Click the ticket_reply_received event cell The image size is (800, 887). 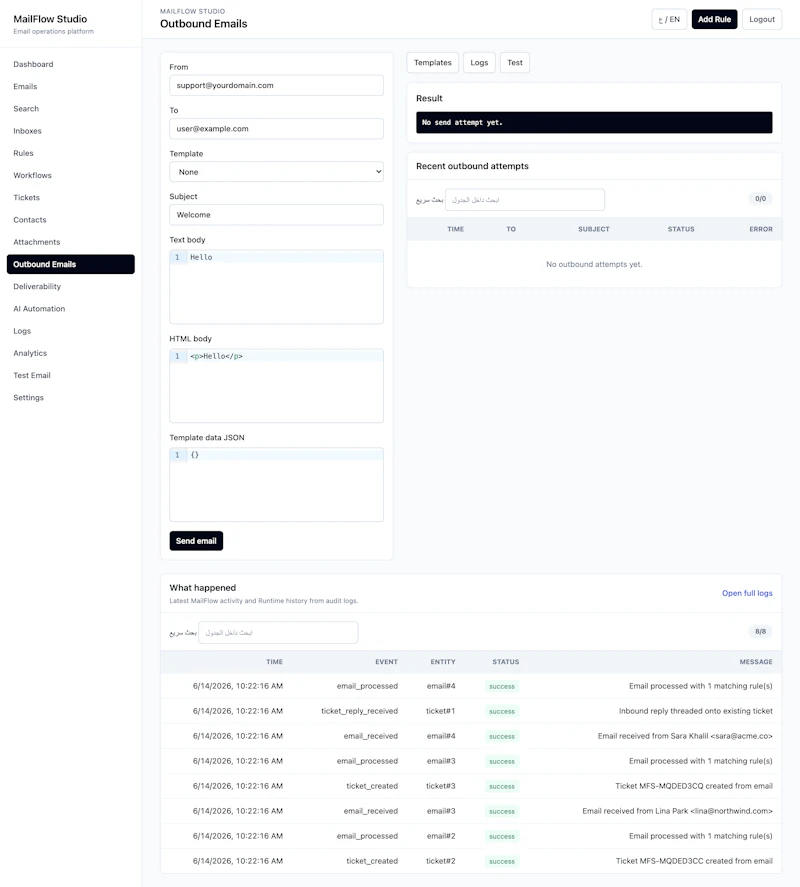[x=359, y=711]
